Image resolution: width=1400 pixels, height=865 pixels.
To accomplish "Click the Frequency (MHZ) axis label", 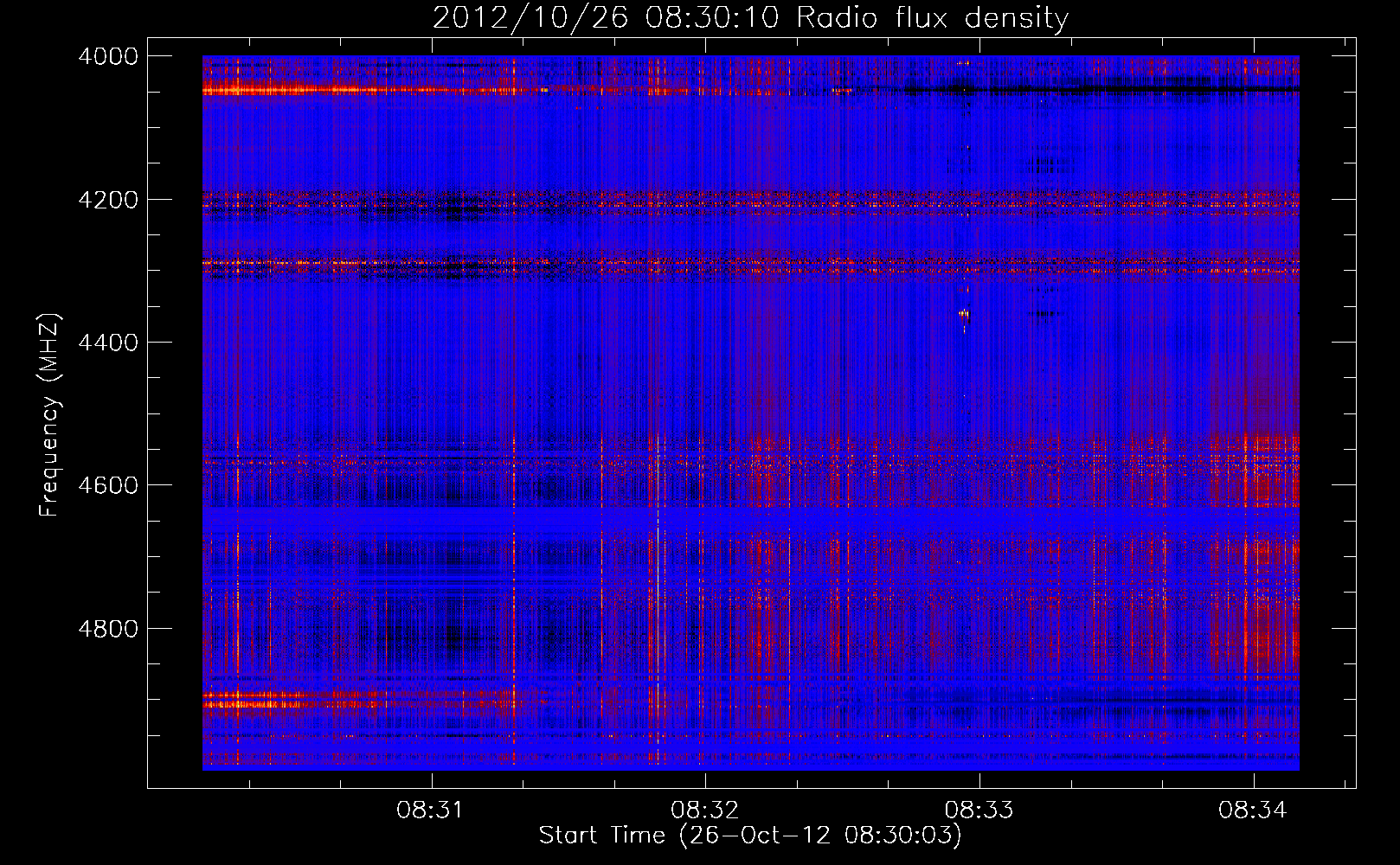I will tap(49, 415).
